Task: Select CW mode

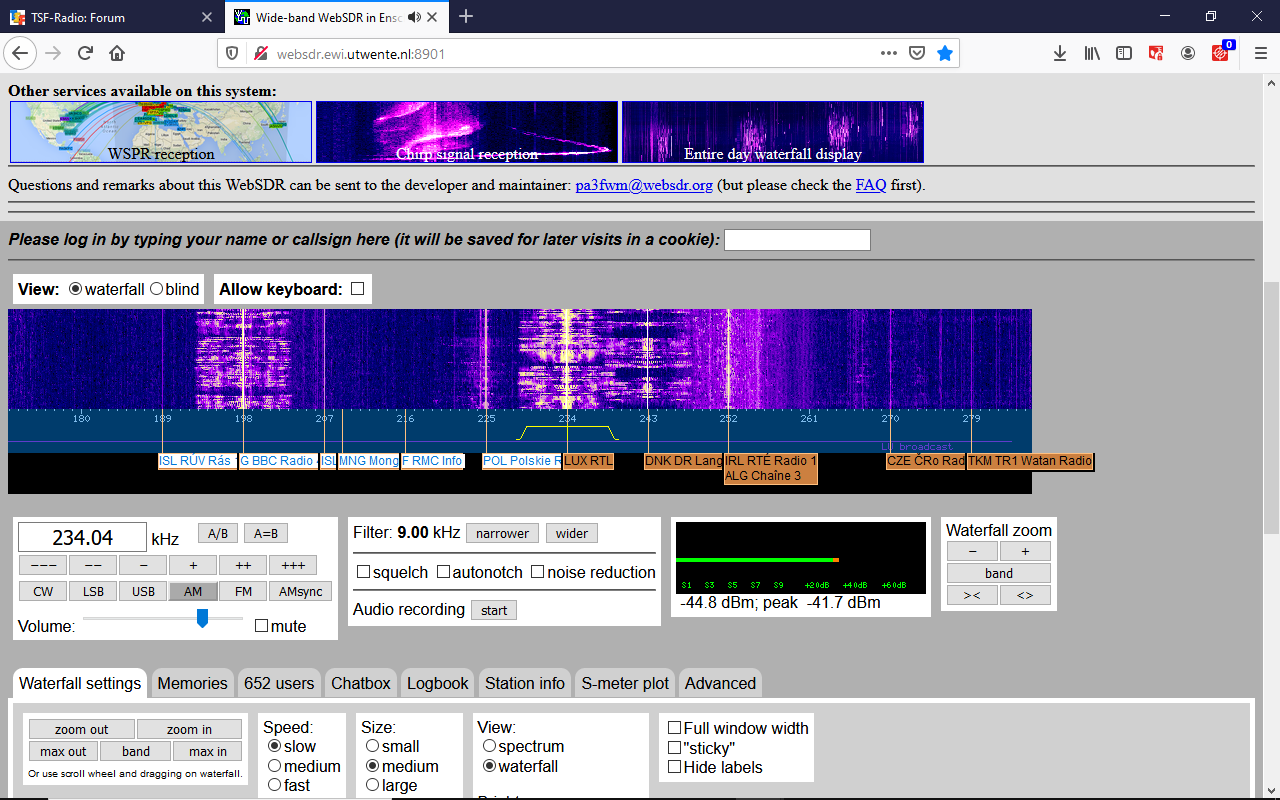Action: point(43,591)
